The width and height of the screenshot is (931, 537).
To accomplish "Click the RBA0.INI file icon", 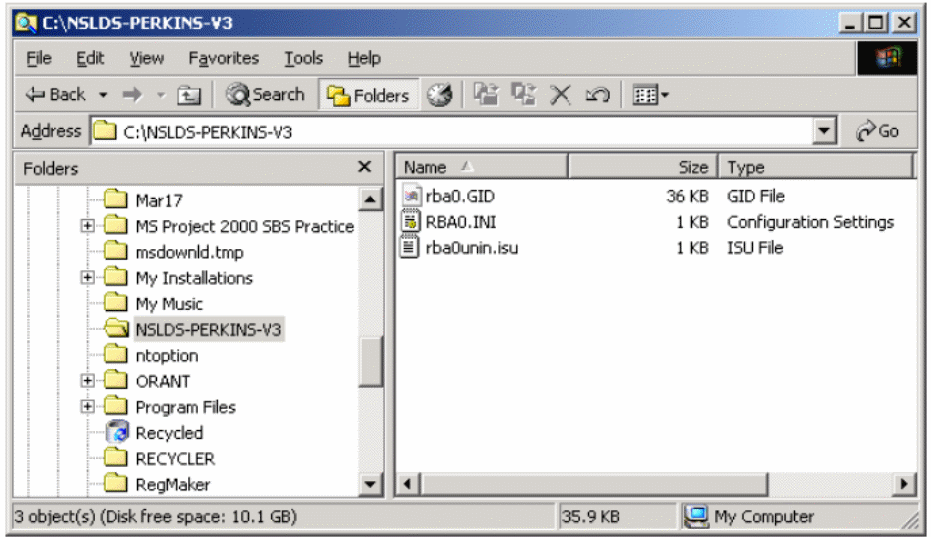I will [410, 222].
